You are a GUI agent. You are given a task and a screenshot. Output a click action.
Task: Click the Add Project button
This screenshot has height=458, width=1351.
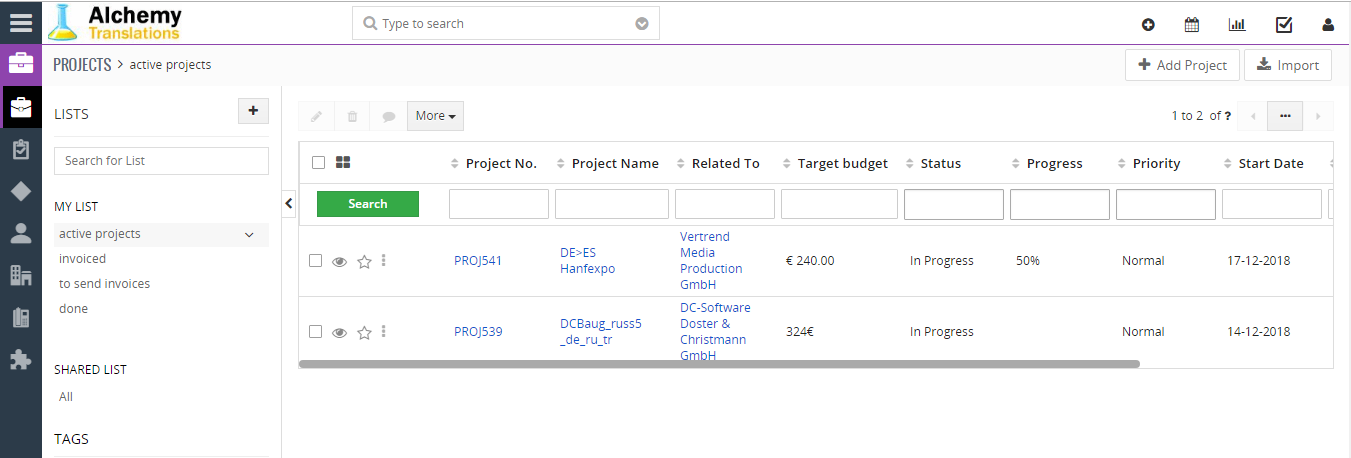(1182, 65)
